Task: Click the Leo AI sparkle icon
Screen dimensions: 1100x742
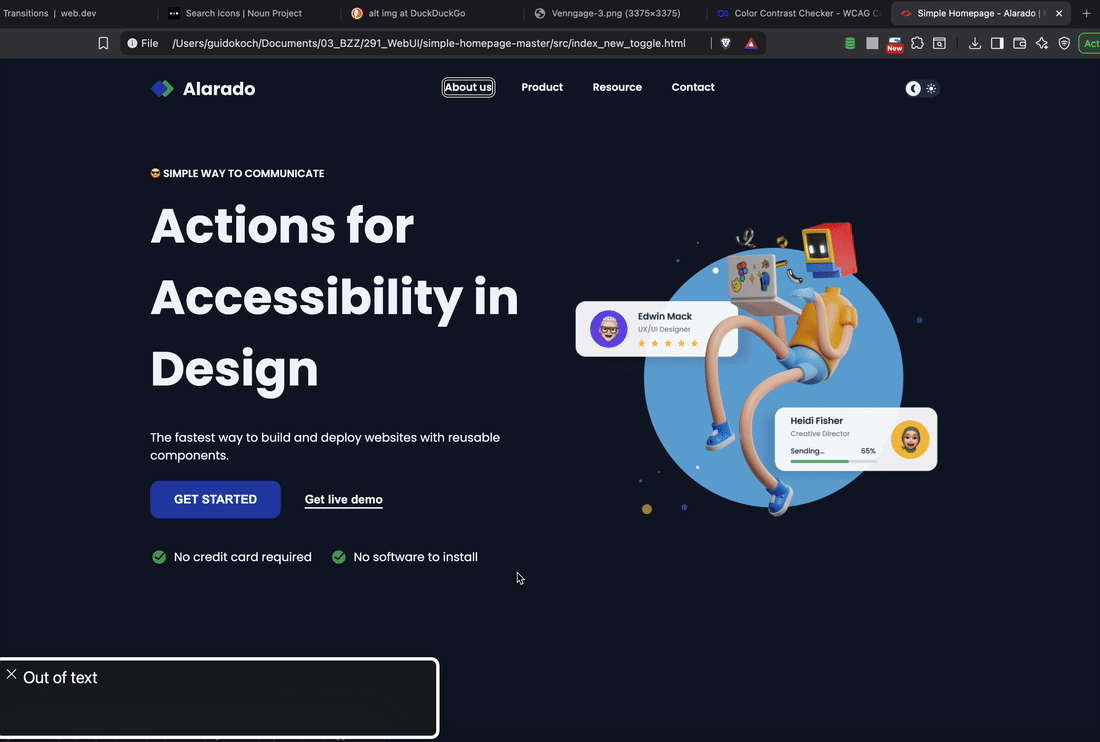Action: pos(1042,44)
